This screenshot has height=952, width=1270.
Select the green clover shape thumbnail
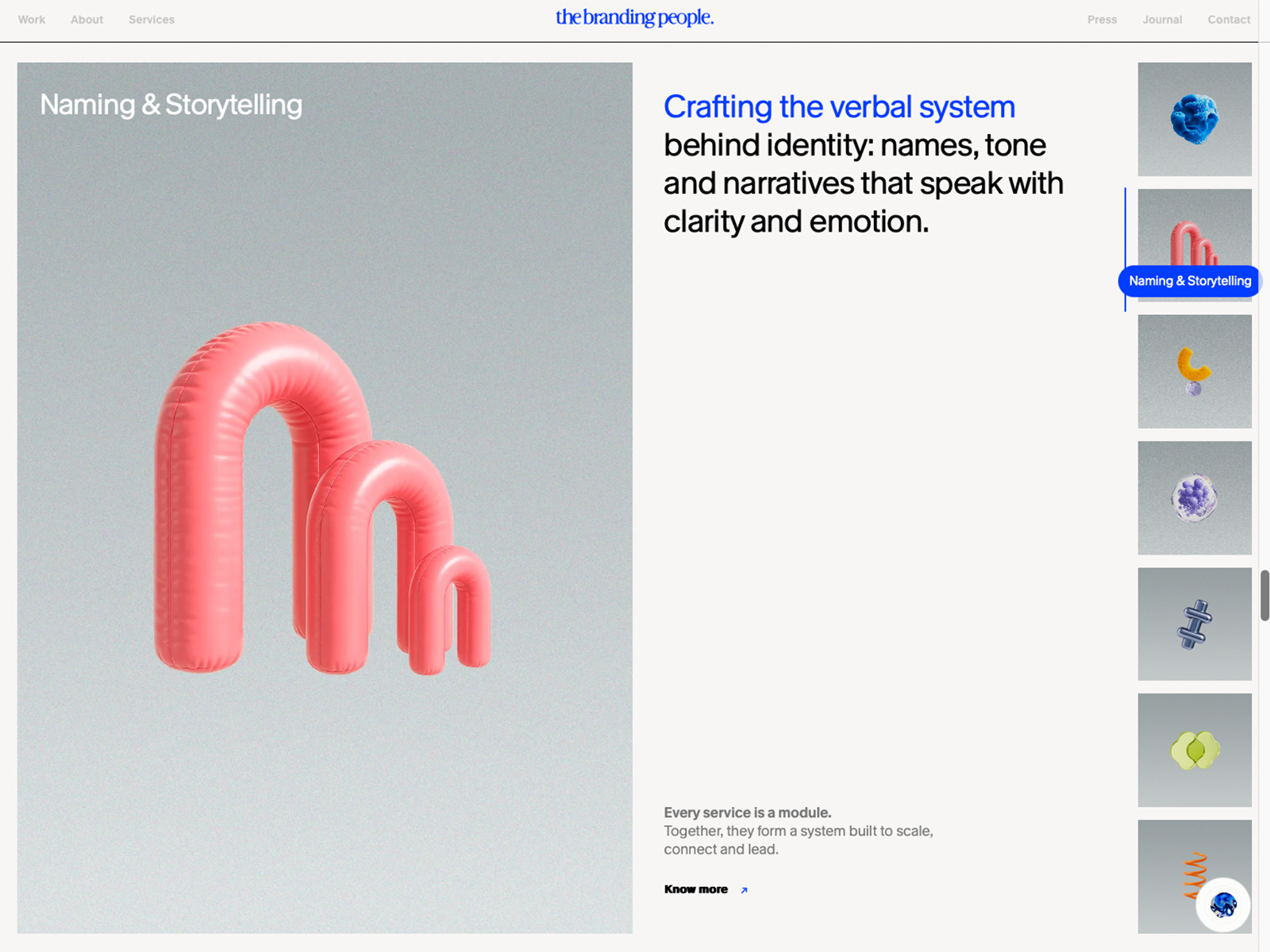point(1195,750)
